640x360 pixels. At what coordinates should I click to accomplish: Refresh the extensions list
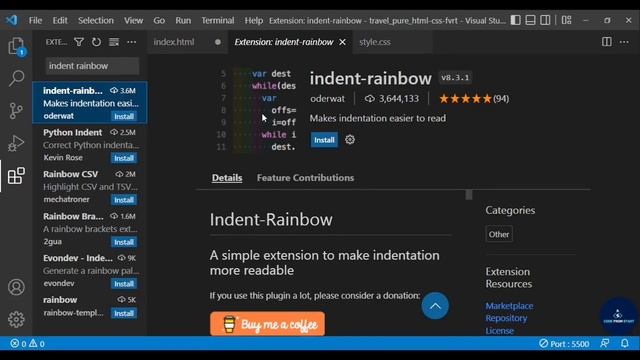96,42
